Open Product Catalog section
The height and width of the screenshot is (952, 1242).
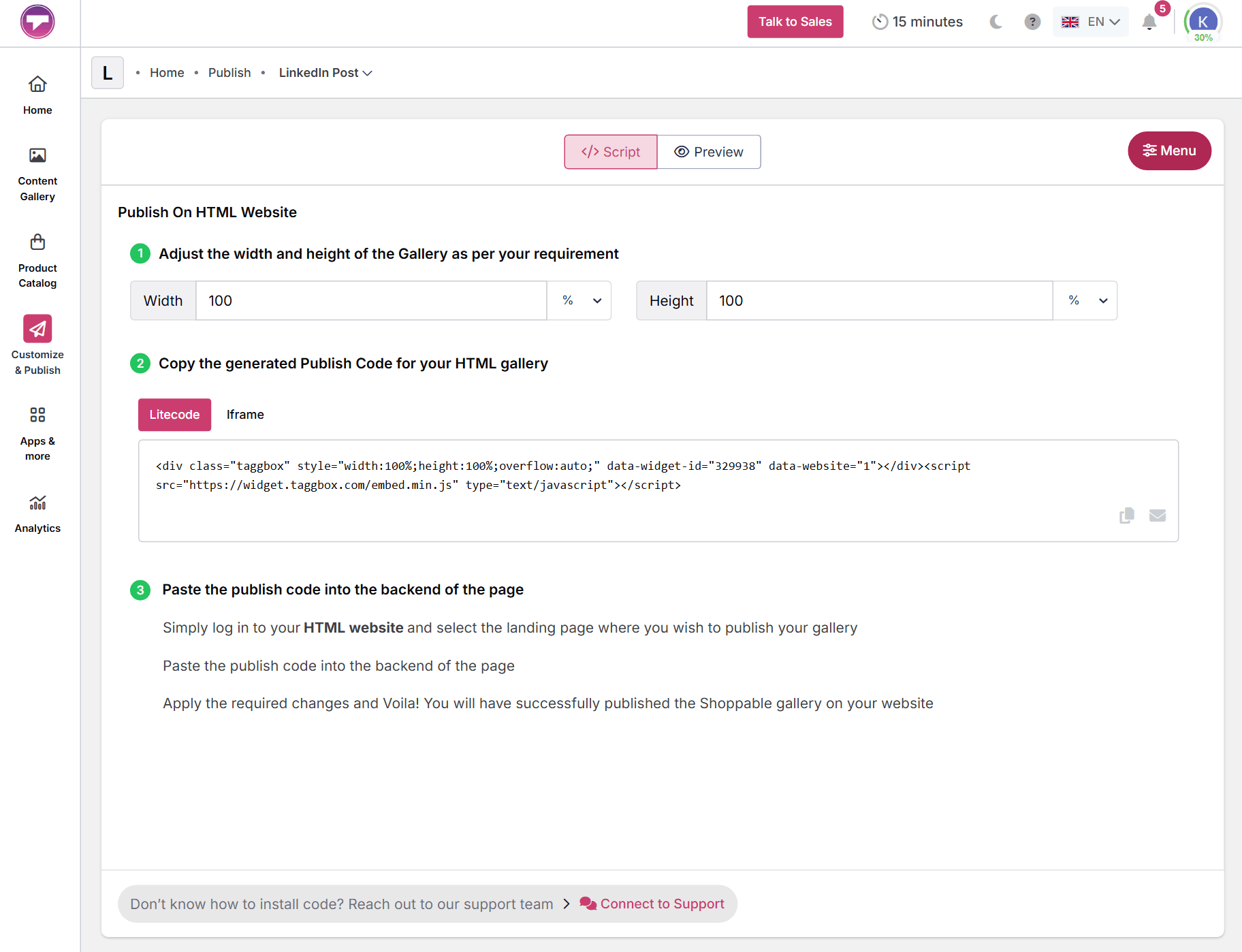pyautogui.click(x=37, y=261)
